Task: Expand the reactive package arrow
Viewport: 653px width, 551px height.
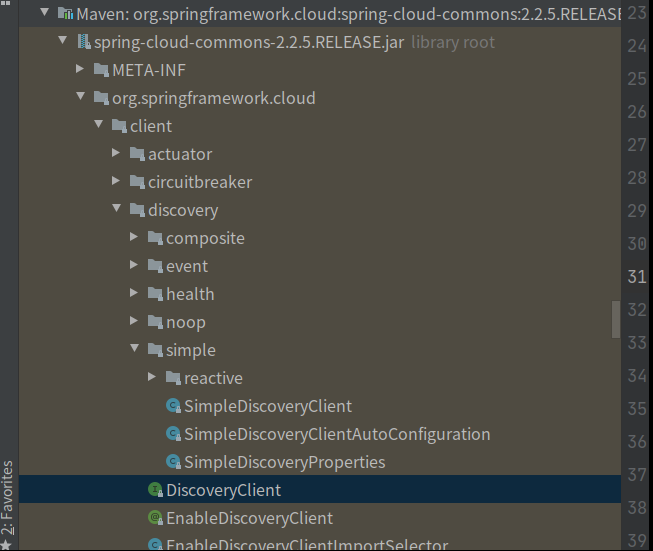Action: (152, 377)
